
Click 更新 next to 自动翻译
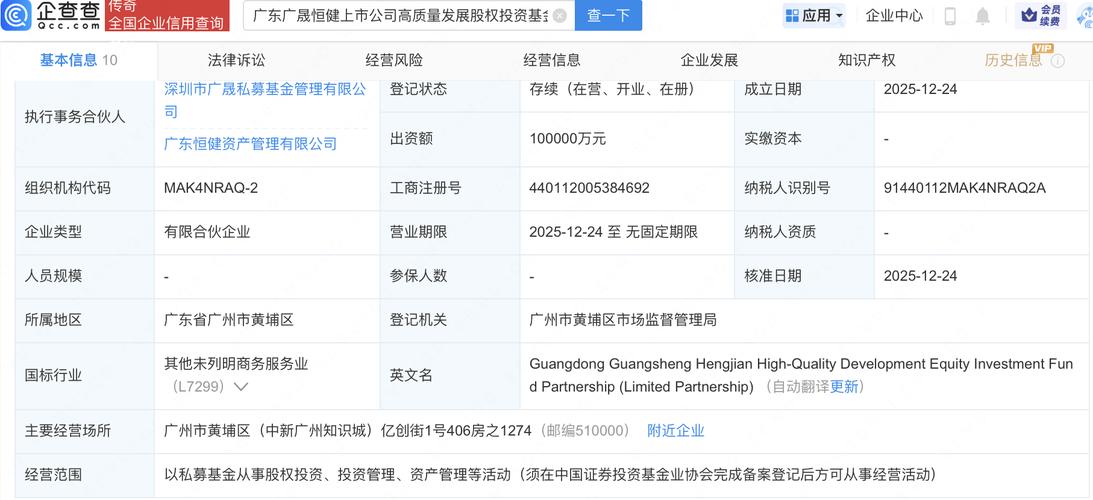(844, 387)
